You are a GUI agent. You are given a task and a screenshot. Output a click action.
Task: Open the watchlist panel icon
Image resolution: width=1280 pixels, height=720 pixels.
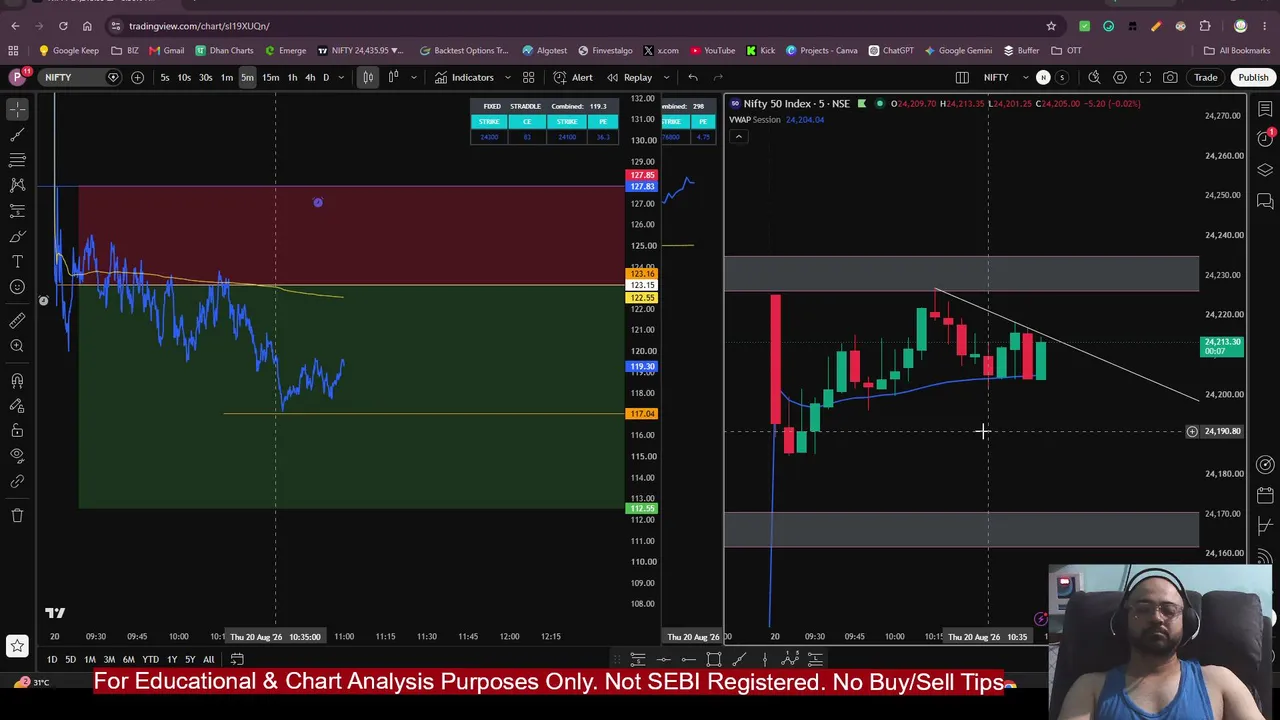pyautogui.click(x=1265, y=108)
